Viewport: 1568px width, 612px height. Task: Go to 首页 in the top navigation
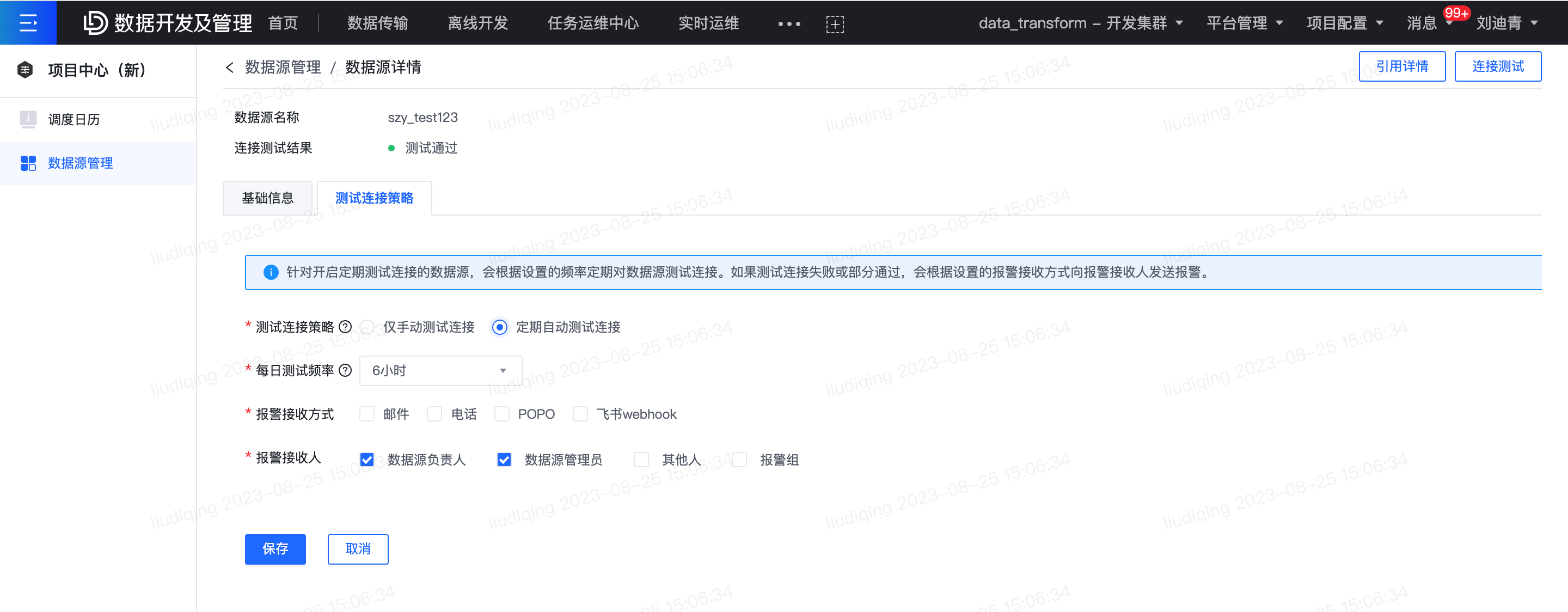(283, 23)
